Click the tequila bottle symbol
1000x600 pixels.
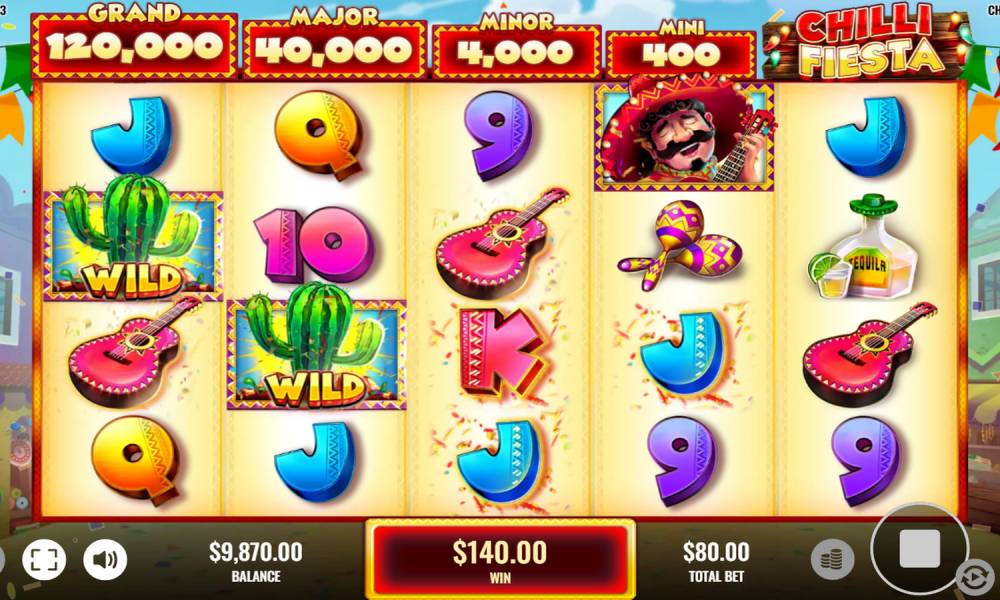[863, 247]
